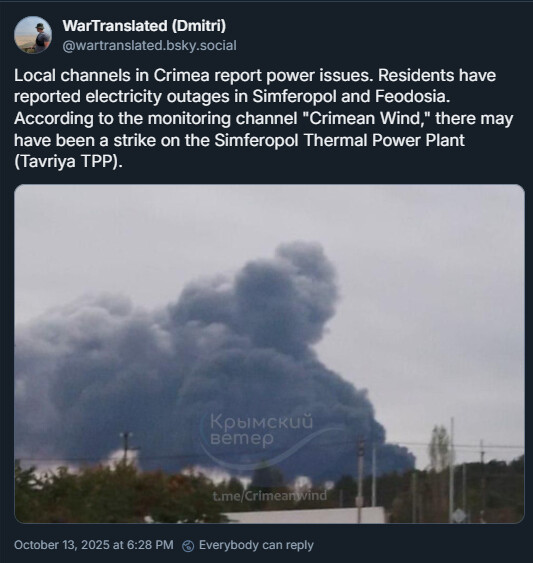Click the word "Feodosia" in the post
533x563 pixels.
(412, 97)
